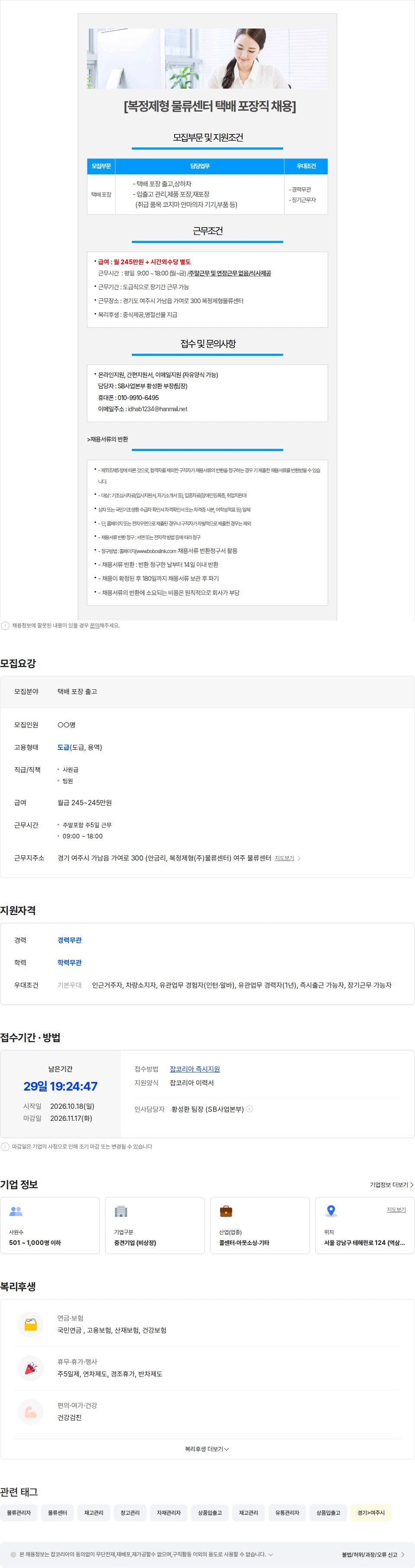The width and height of the screenshot is (415, 1568).
Task: Click the 사원수 people icon
Action: click(x=16, y=1211)
